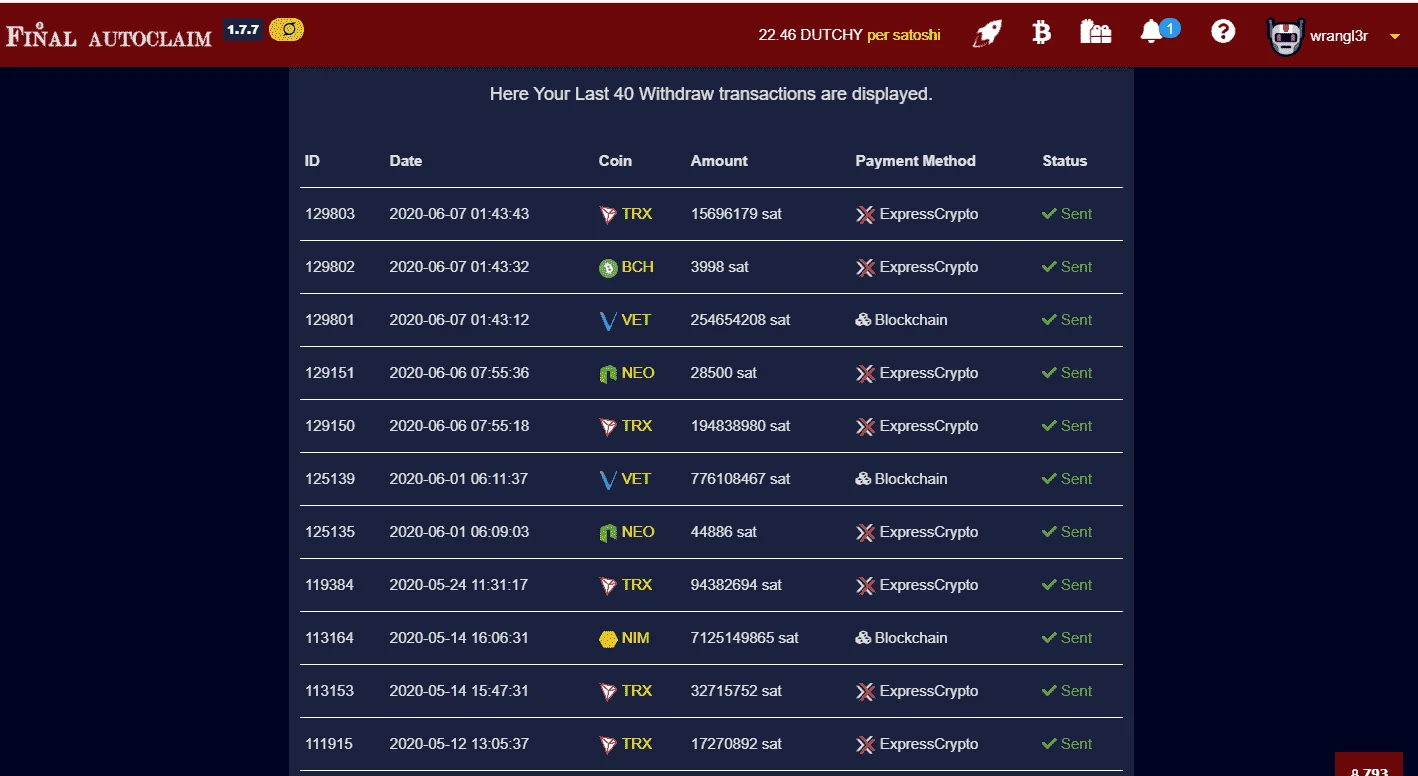Click the NIM coin icon in row 113164

(x=607, y=639)
